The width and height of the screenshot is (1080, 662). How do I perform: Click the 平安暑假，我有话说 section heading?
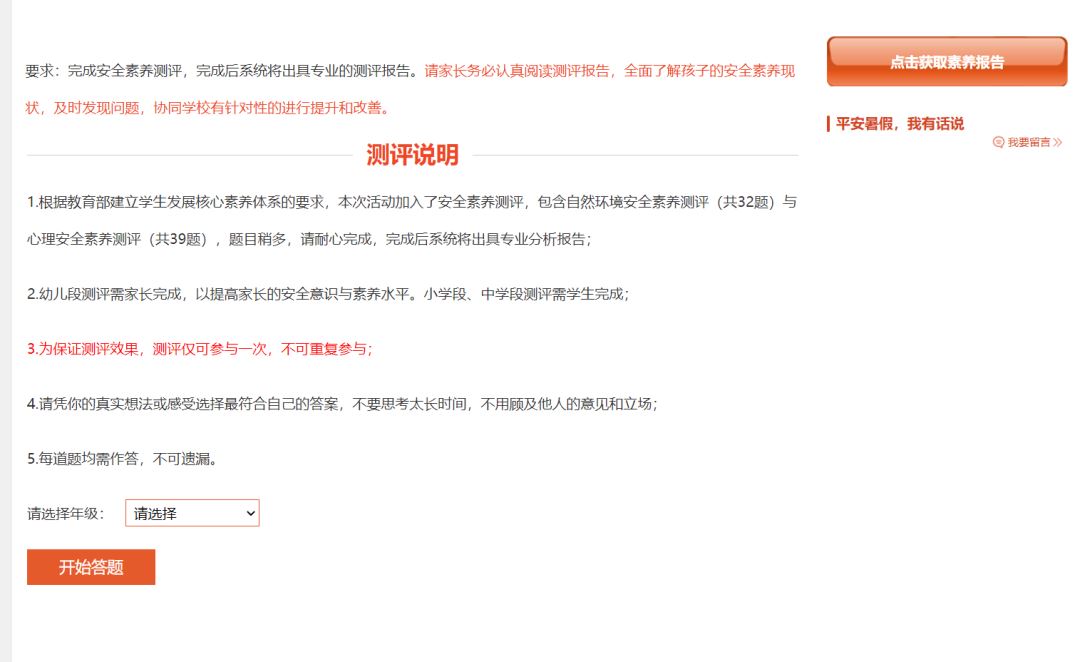pyautogui.click(x=900, y=124)
